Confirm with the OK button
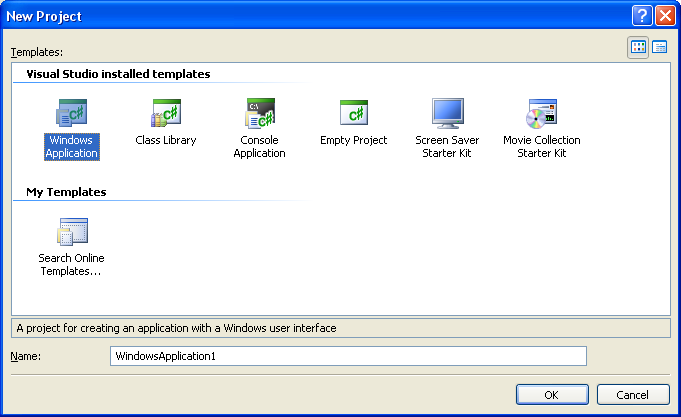This screenshot has width=681, height=417. point(552,394)
